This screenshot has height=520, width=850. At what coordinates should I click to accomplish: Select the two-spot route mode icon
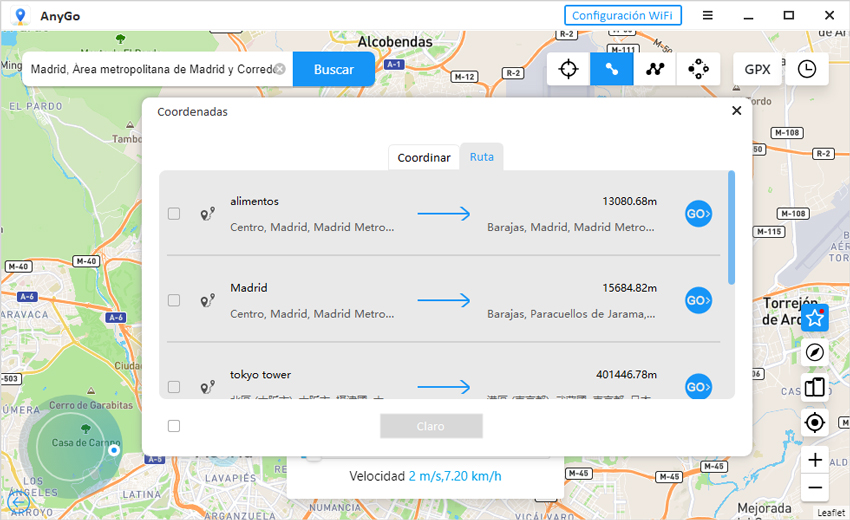pyautogui.click(x=611, y=69)
